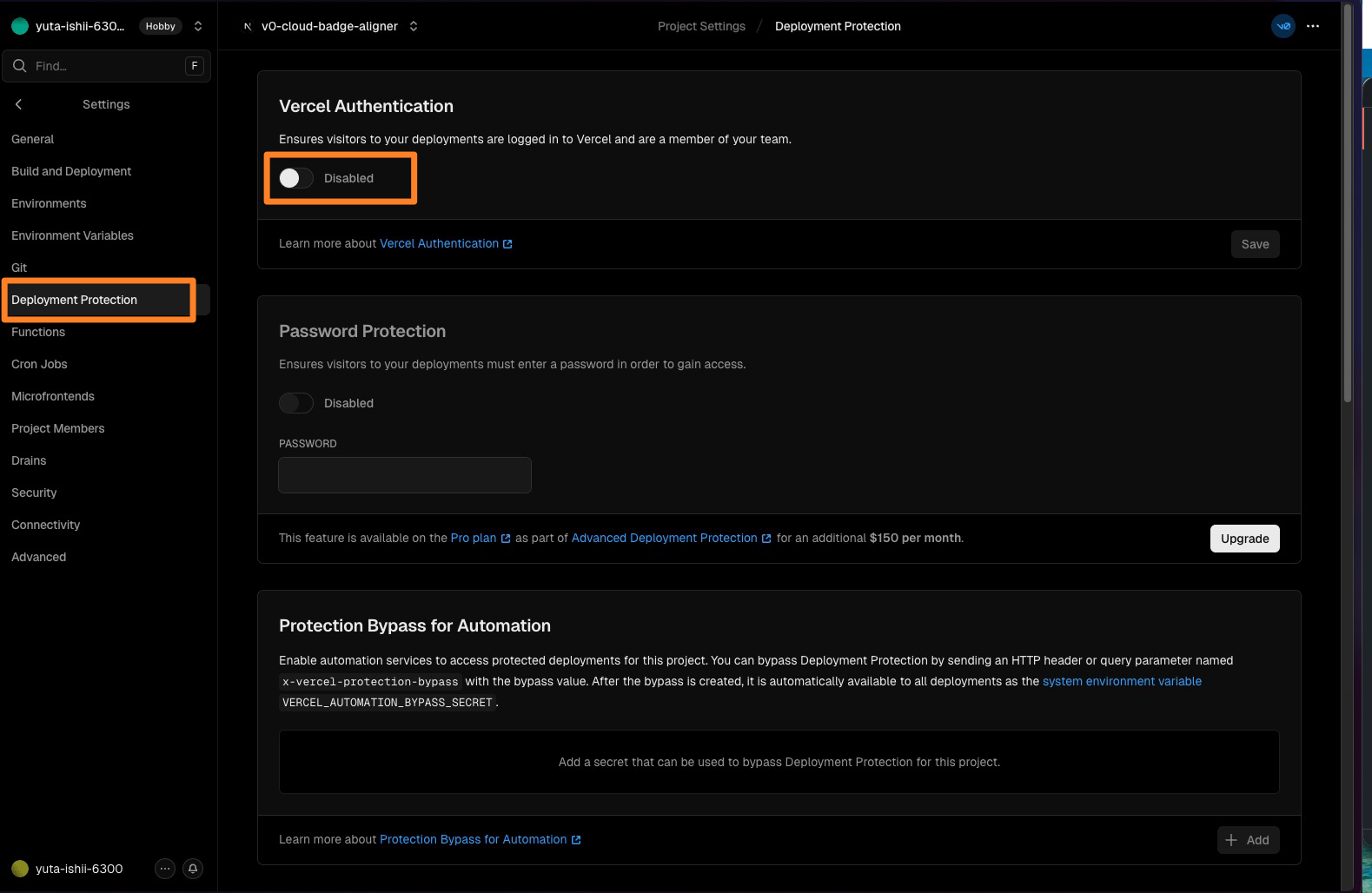The height and width of the screenshot is (893, 1372).
Task: Toggle the Password Protection switch
Action: pos(295,403)
